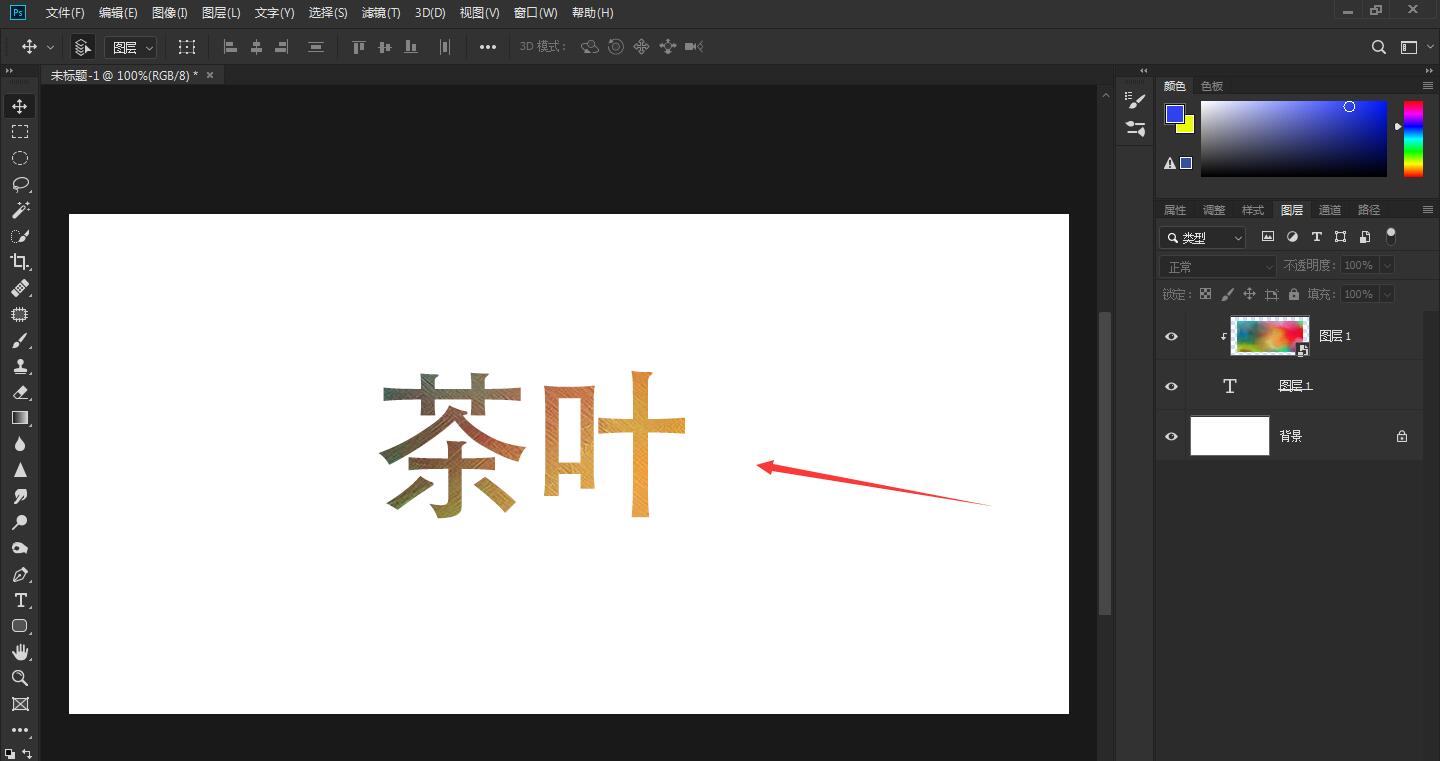Screen dimensions: 1440x761
Task: Select the Move tool
Action: (20, 105)
